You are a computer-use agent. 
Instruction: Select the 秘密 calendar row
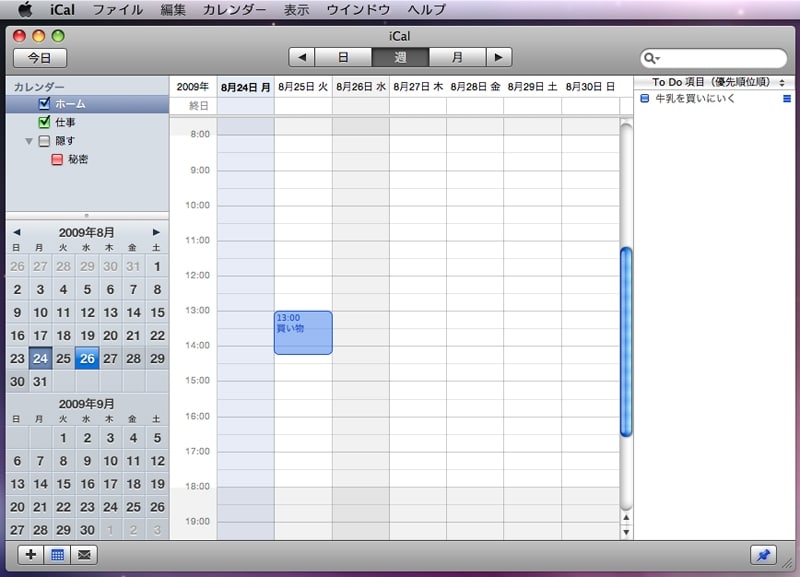[x=87, y=159]
